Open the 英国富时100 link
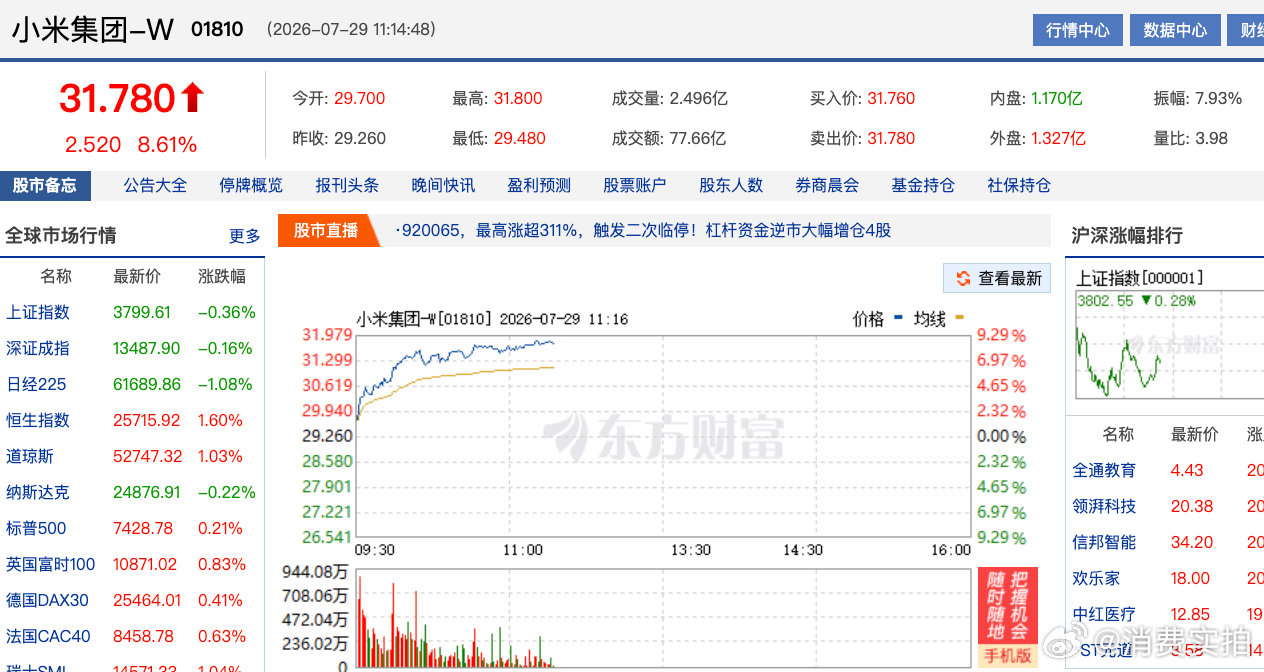This screenshot has height=672, width=1264. [x=50, y=564]
